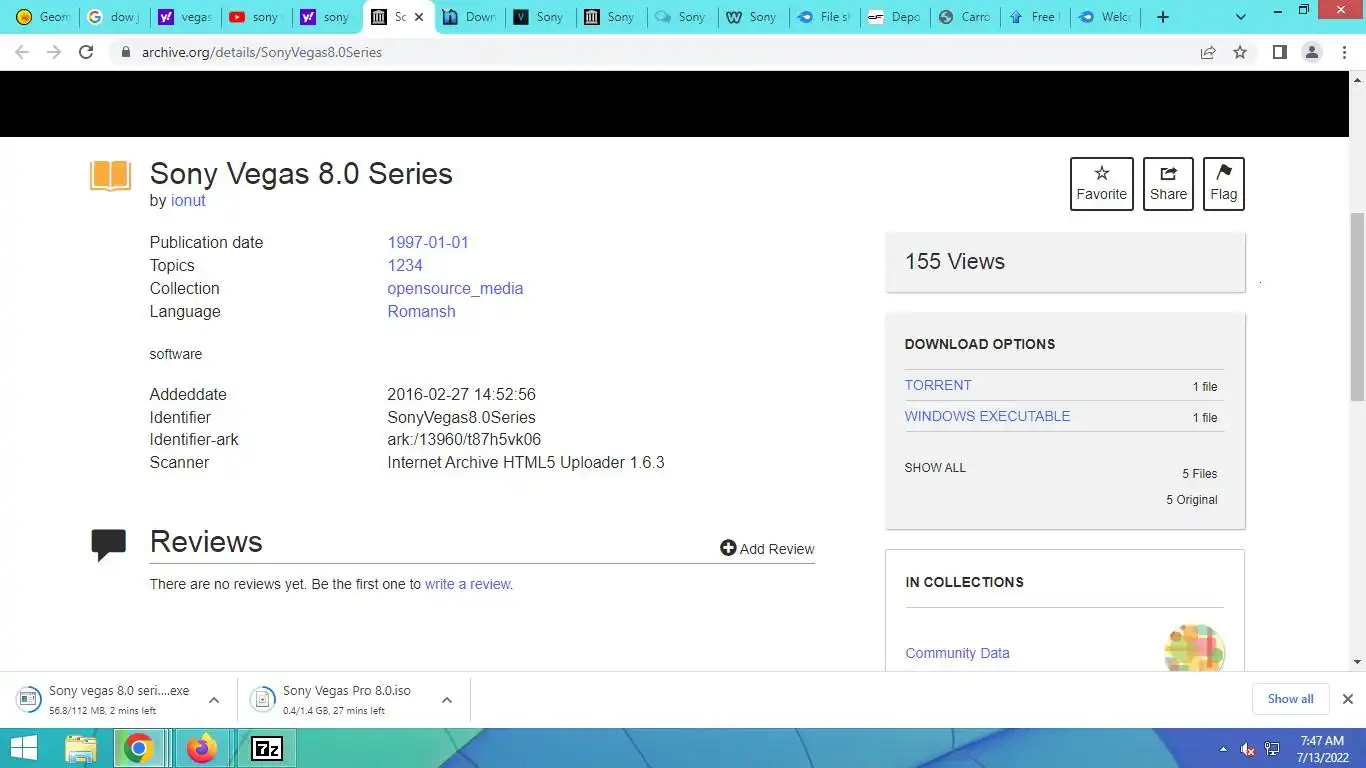Go back to the previous page

click(x=23, y=52)
